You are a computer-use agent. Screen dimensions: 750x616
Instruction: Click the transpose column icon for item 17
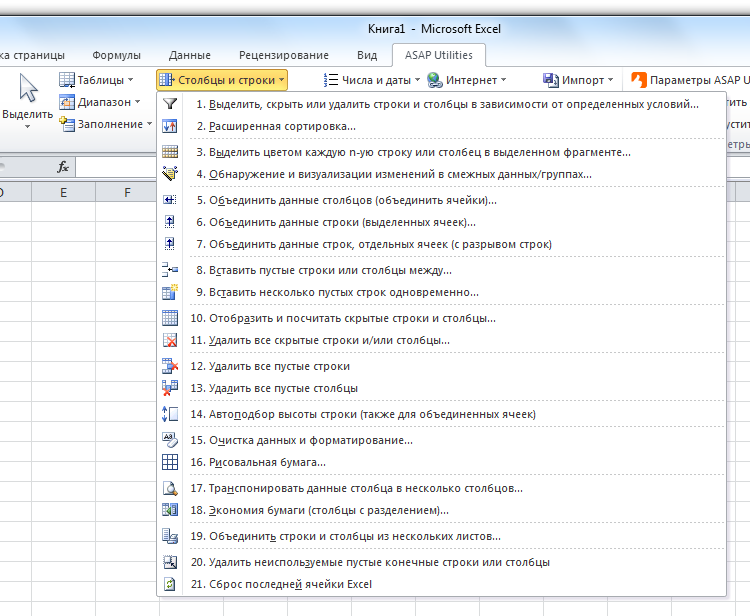pyautogui.click(x=170, y=488)
